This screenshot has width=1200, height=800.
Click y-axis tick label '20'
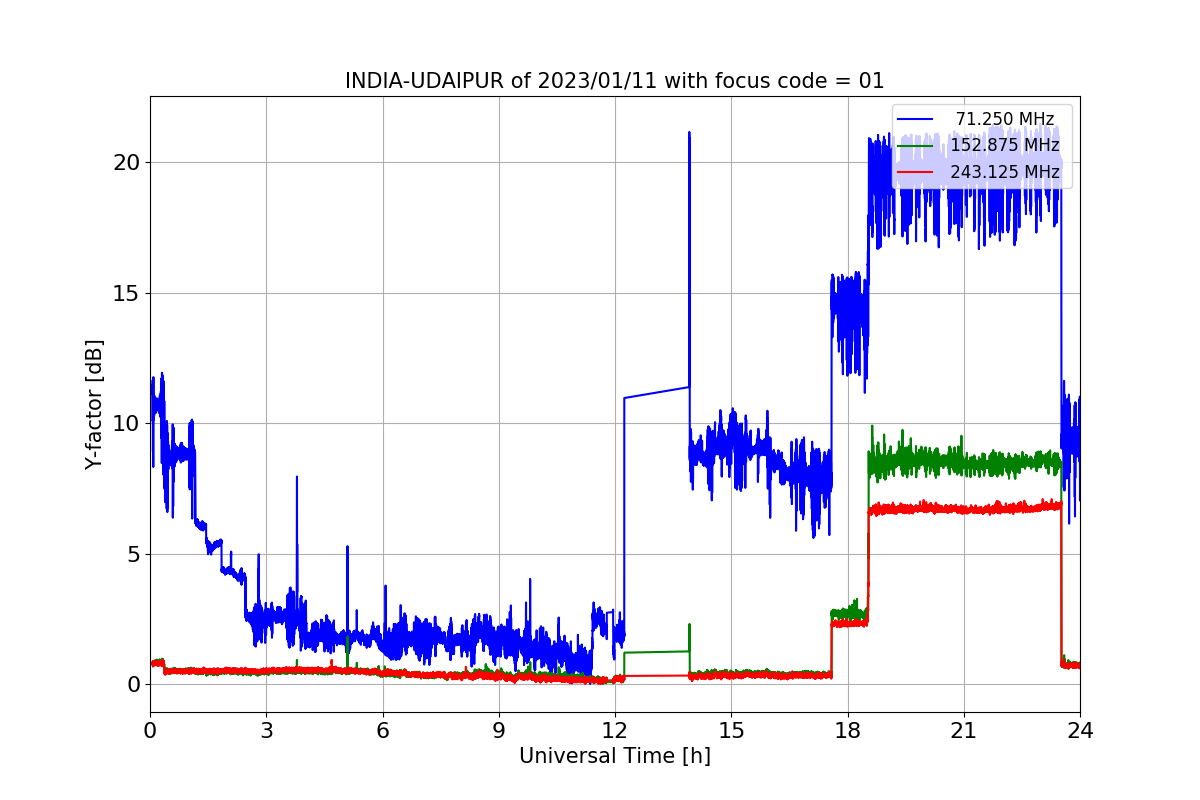click(x=128, y=162)
